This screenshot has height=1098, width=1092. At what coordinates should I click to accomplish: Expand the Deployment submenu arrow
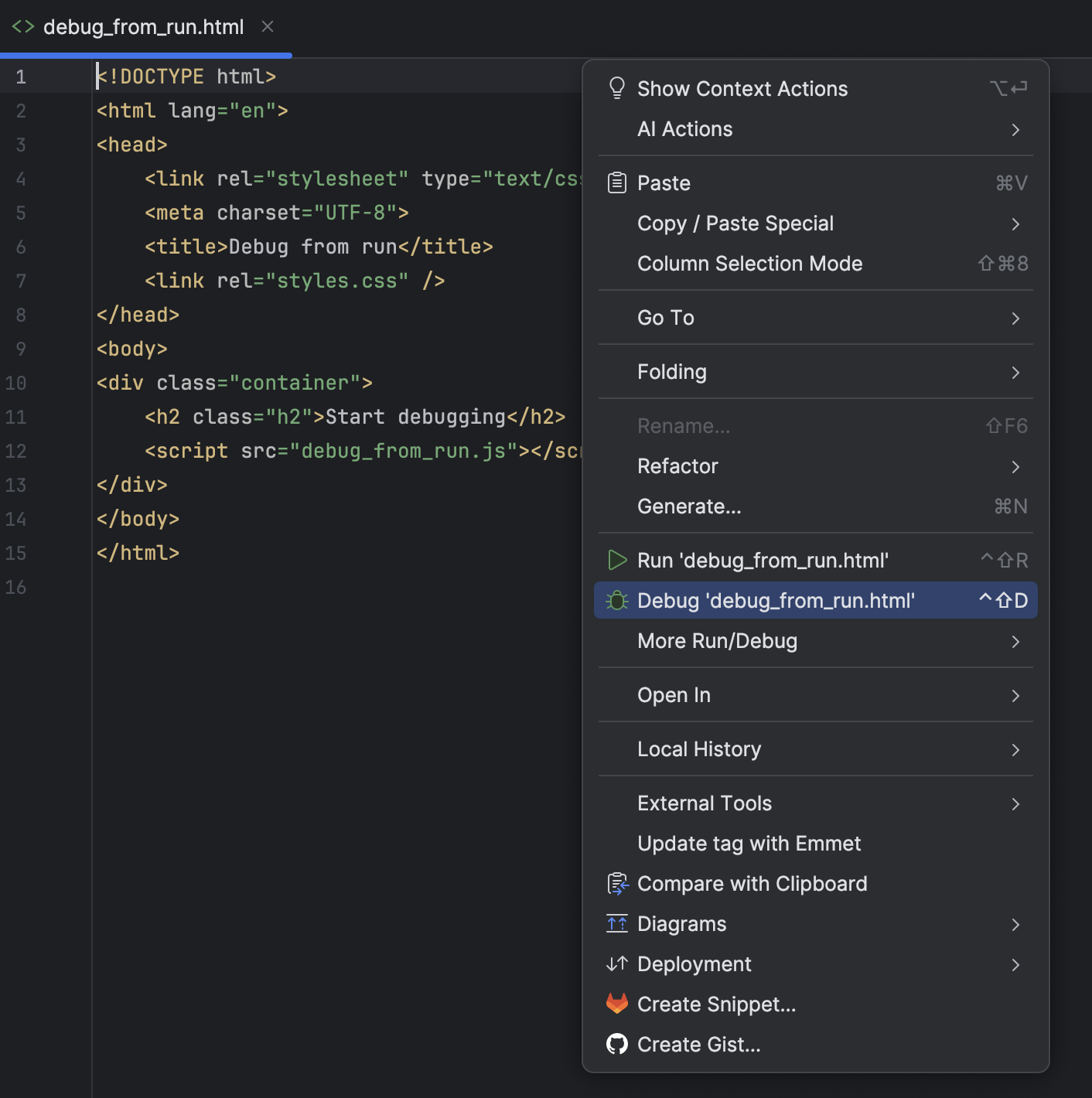1015,964
